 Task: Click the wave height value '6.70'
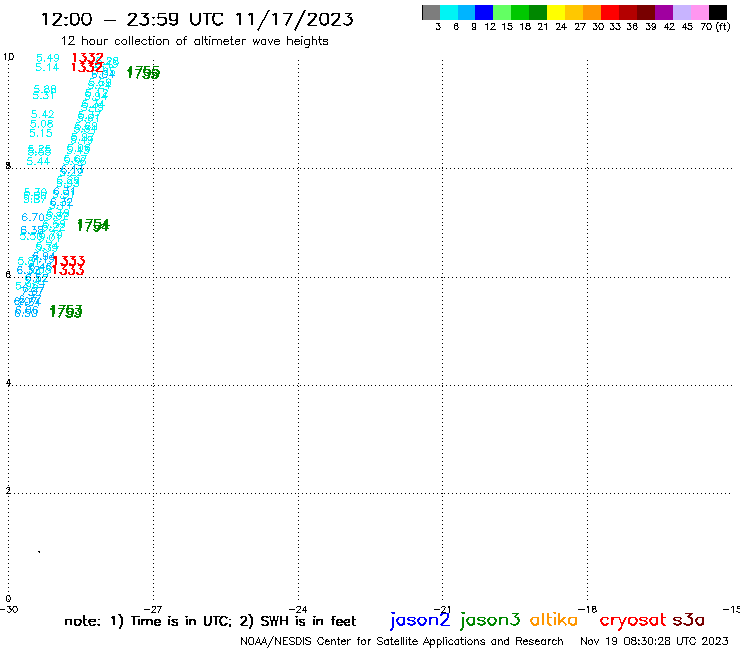pyautogui.click(x=33, y=217)
